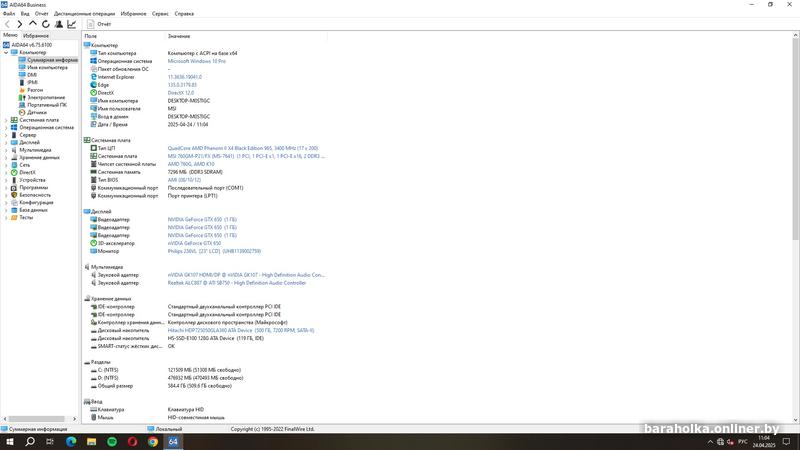Select the C: (NTFS) partition row
This screenshot has height=450, width=800.
point(166,370)
